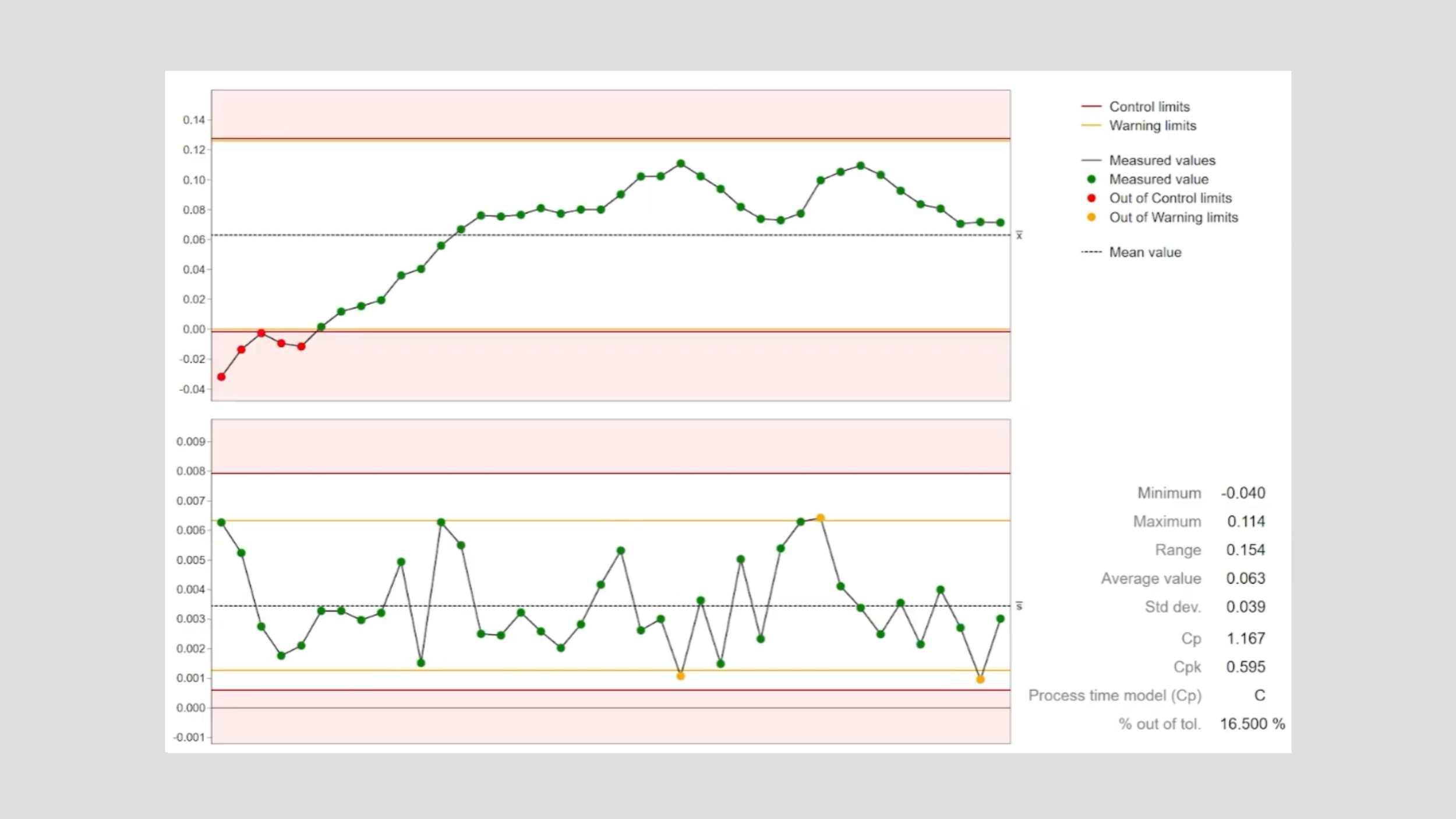Click the % out of tol. value
Image resolution: width=1456 pixels, height=819 pixels.
point(1252,724)
